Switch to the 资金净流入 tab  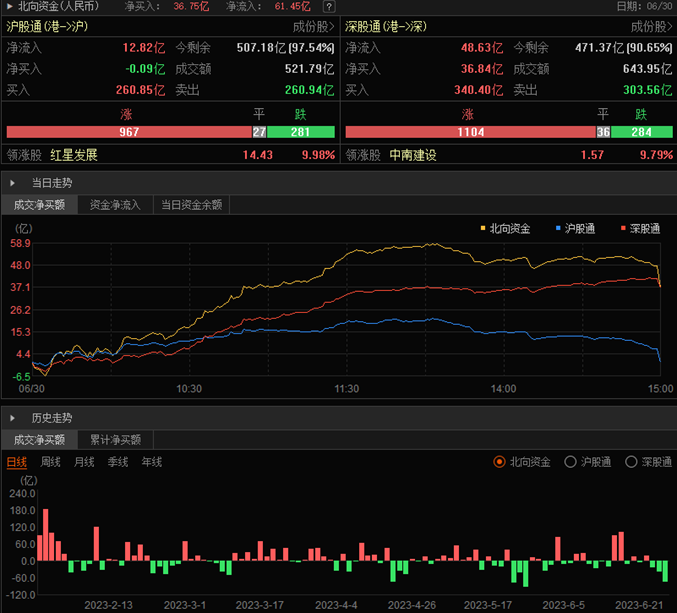pos(114,205)
